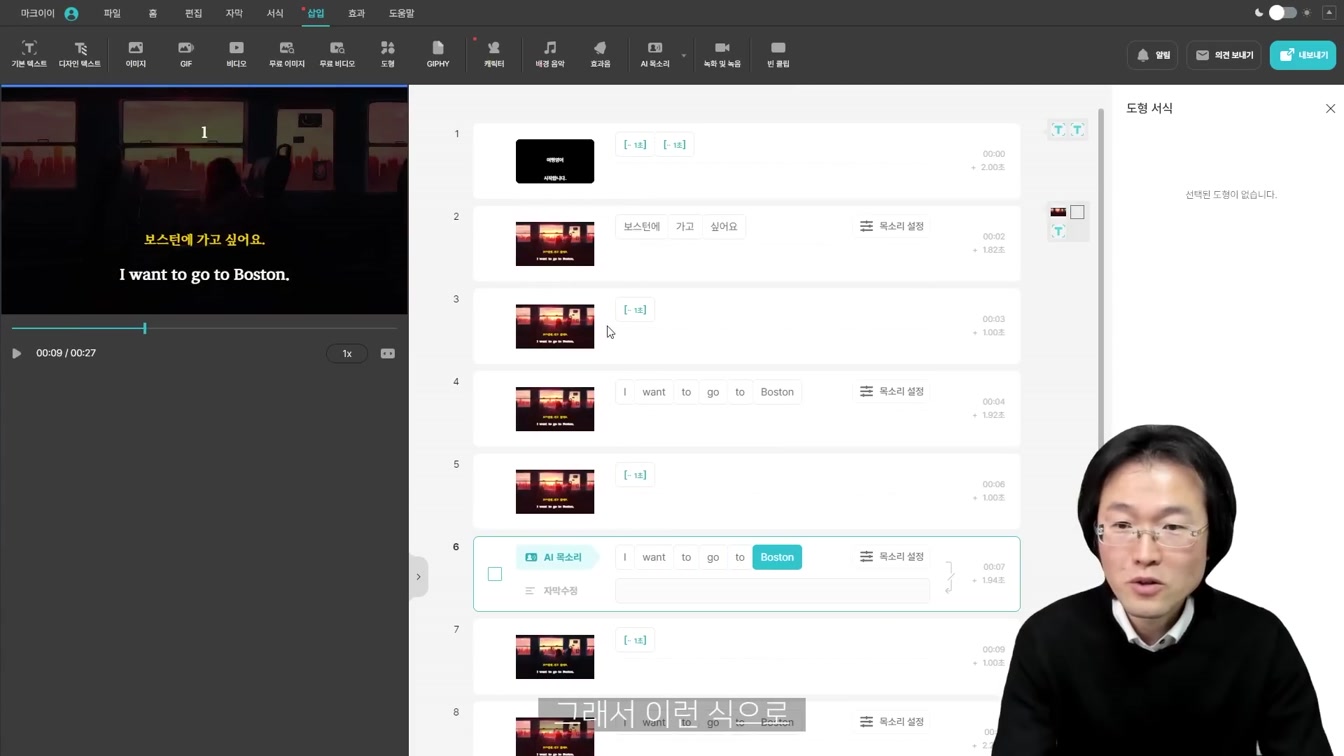Expand the AI 목소리 dropdown arrow

(x=684, y=56)
